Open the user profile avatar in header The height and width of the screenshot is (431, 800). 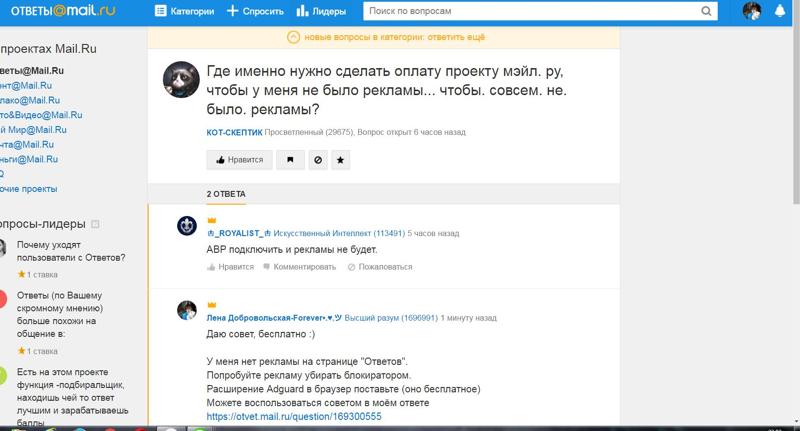[752, 11]
